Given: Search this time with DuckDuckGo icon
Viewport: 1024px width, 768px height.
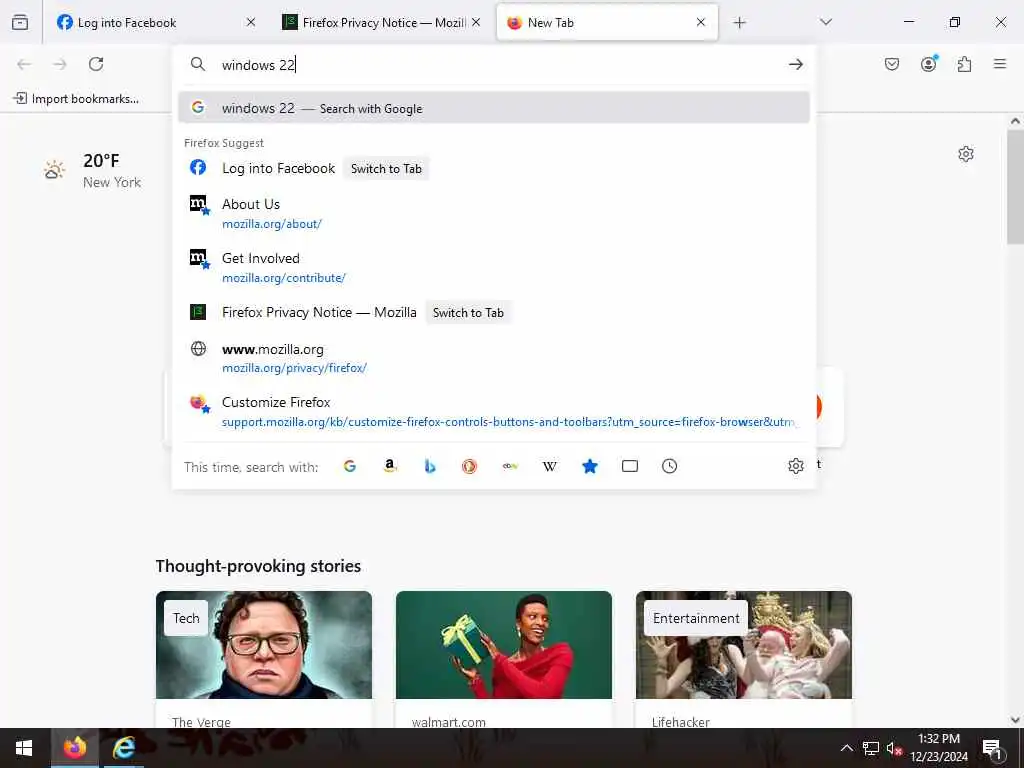Looking at the screenshot, I should (470, 466).
